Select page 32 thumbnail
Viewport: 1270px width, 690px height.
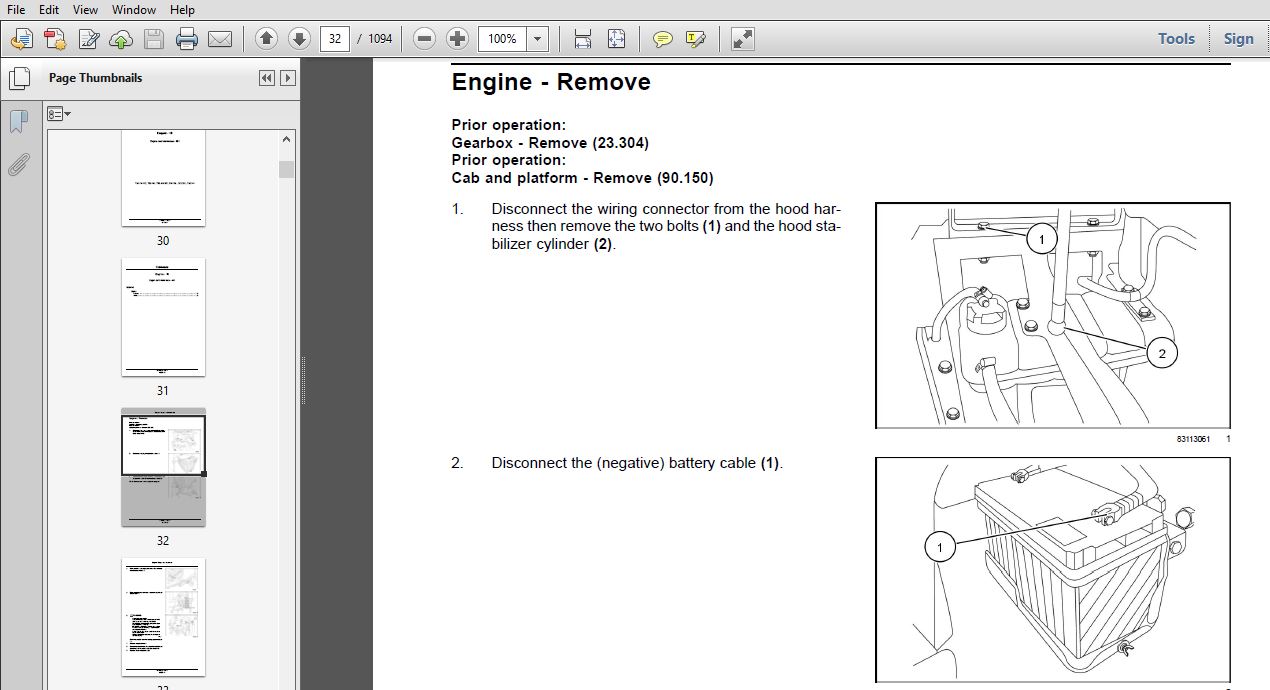click(163, 467)
